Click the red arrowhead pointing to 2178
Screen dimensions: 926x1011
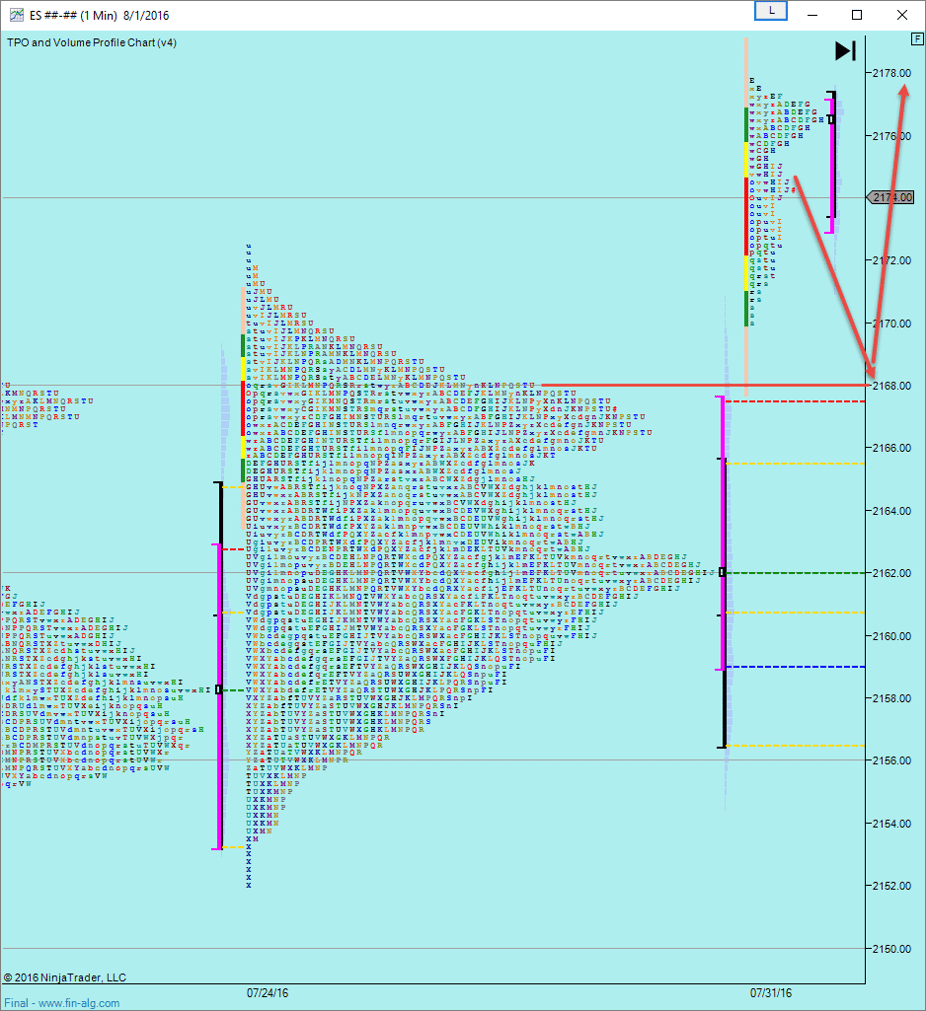[904, 90]
